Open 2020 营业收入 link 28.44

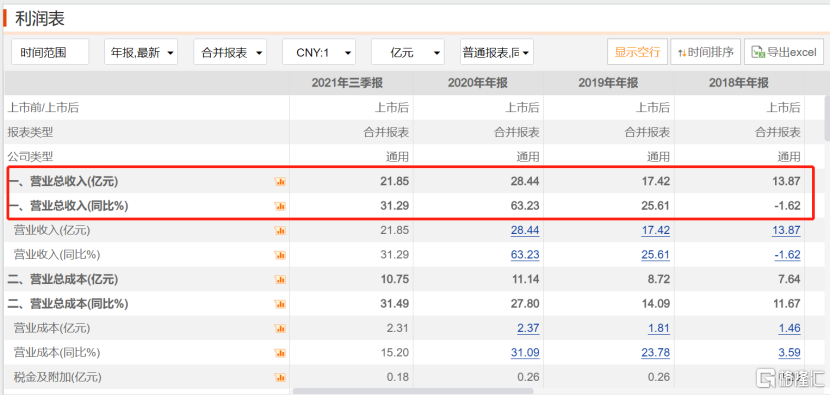[525, 231]
